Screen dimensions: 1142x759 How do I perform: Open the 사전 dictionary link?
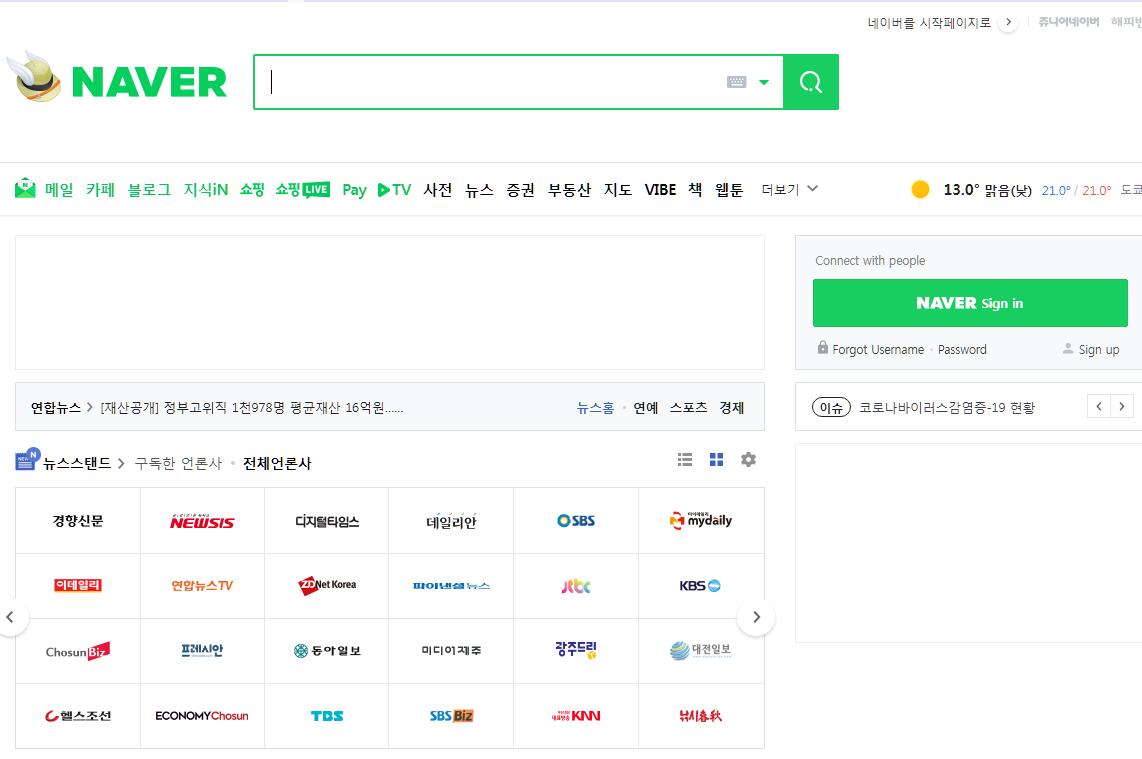(438, 190)
